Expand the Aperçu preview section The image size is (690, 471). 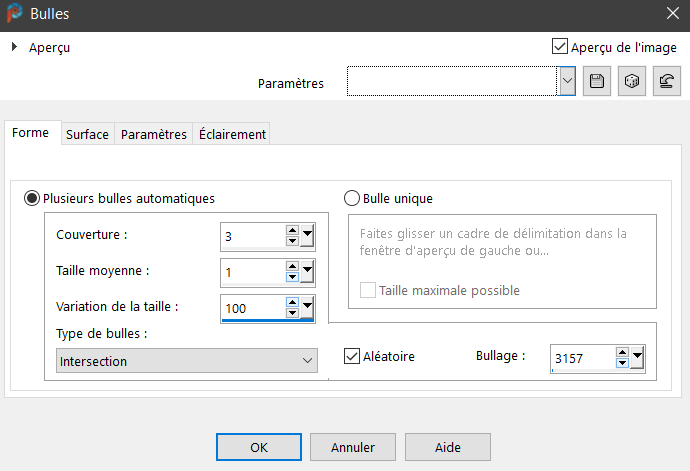coord(15,46)
